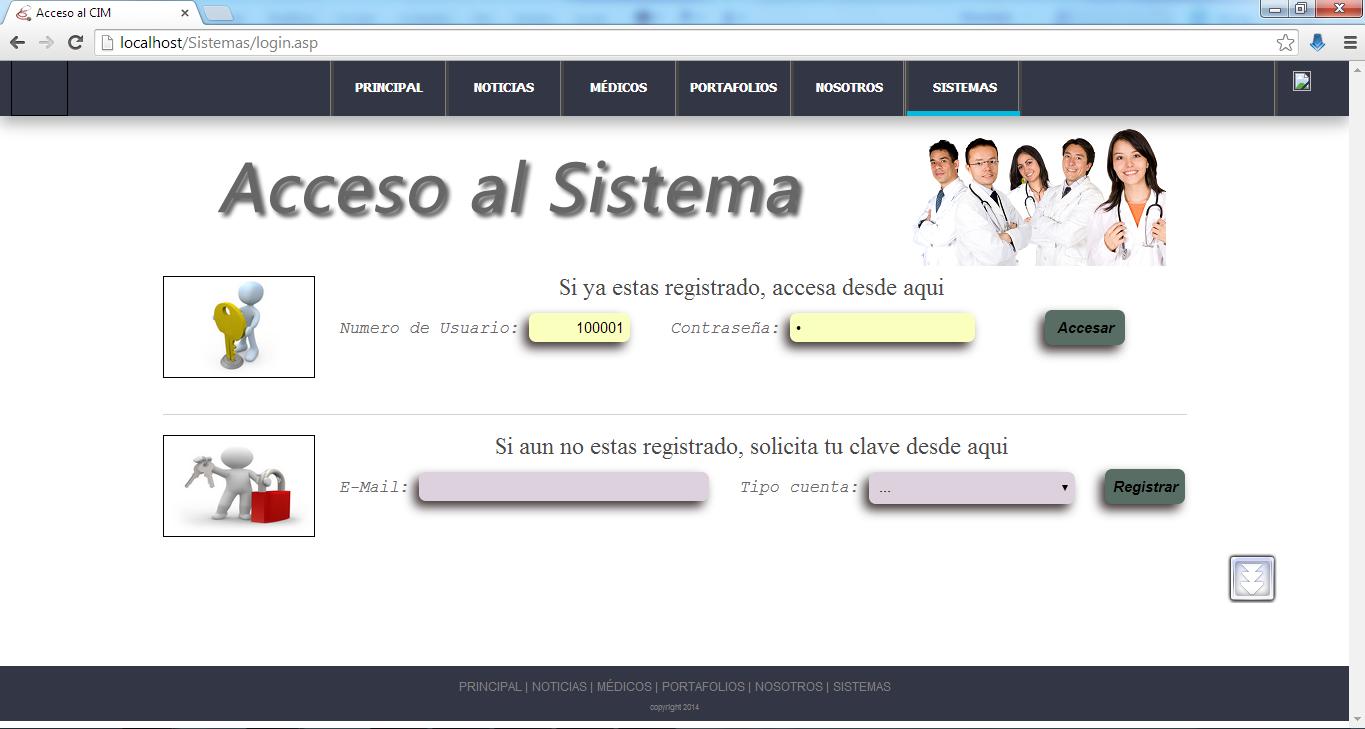Click 'Si ya estas registrado' text
1365x729 pixels.
[x=751, y=288]
